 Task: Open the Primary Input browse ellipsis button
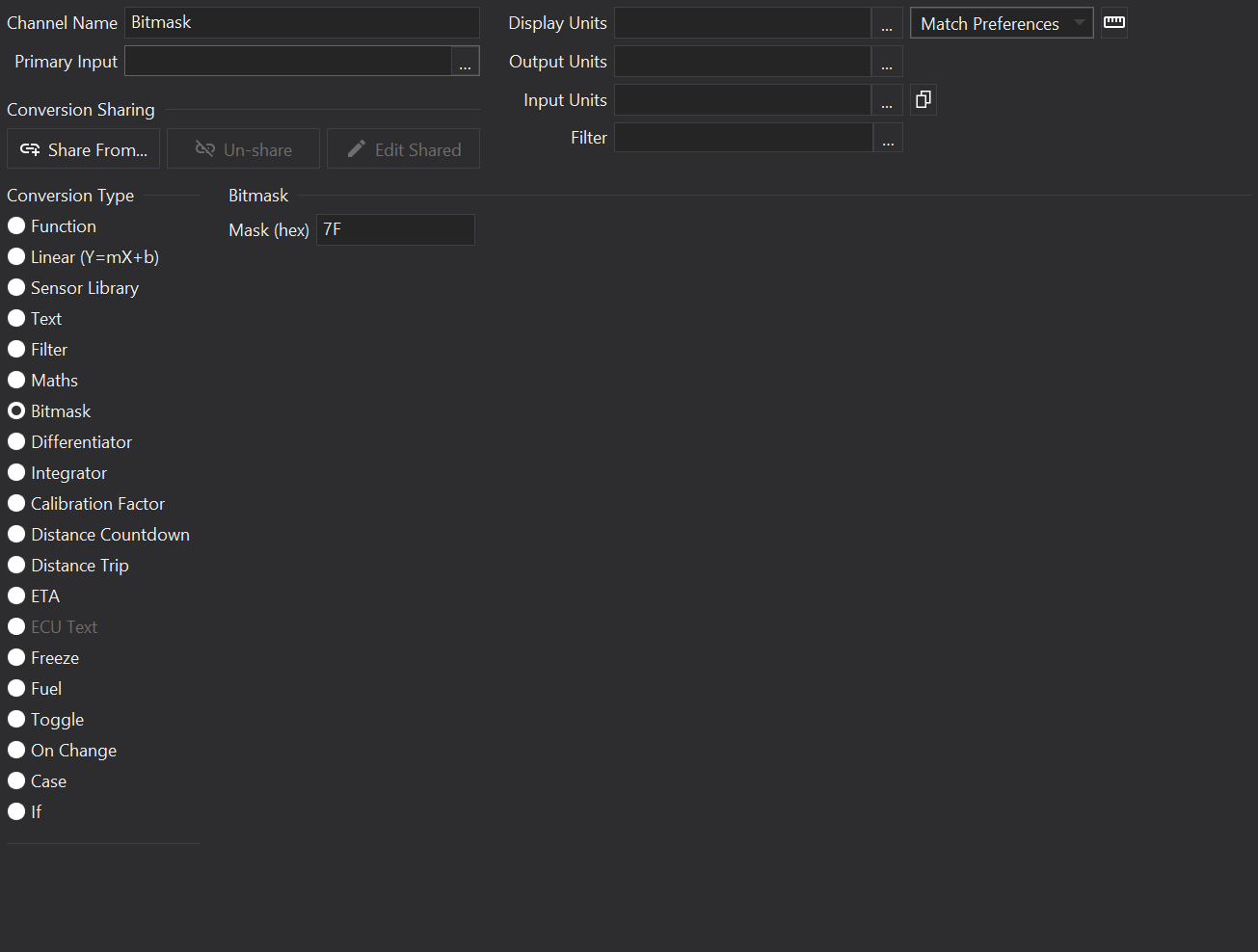[x=465, y=62]
